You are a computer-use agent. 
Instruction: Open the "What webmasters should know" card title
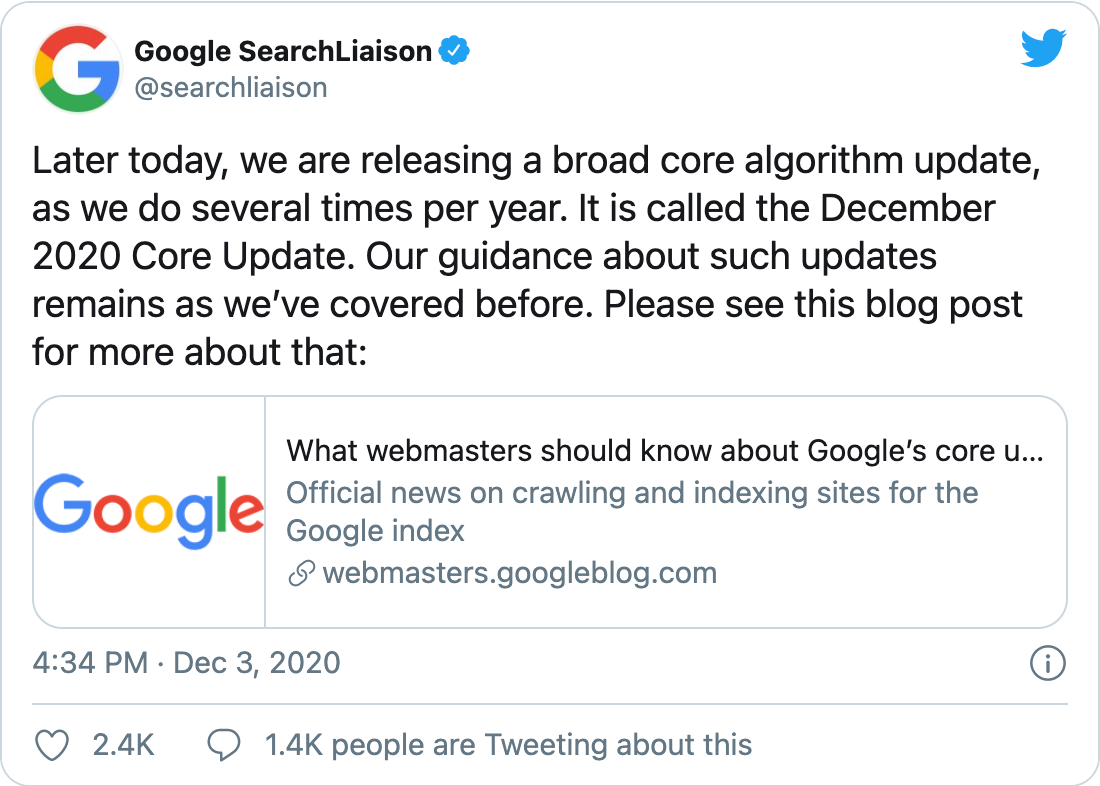665,451
